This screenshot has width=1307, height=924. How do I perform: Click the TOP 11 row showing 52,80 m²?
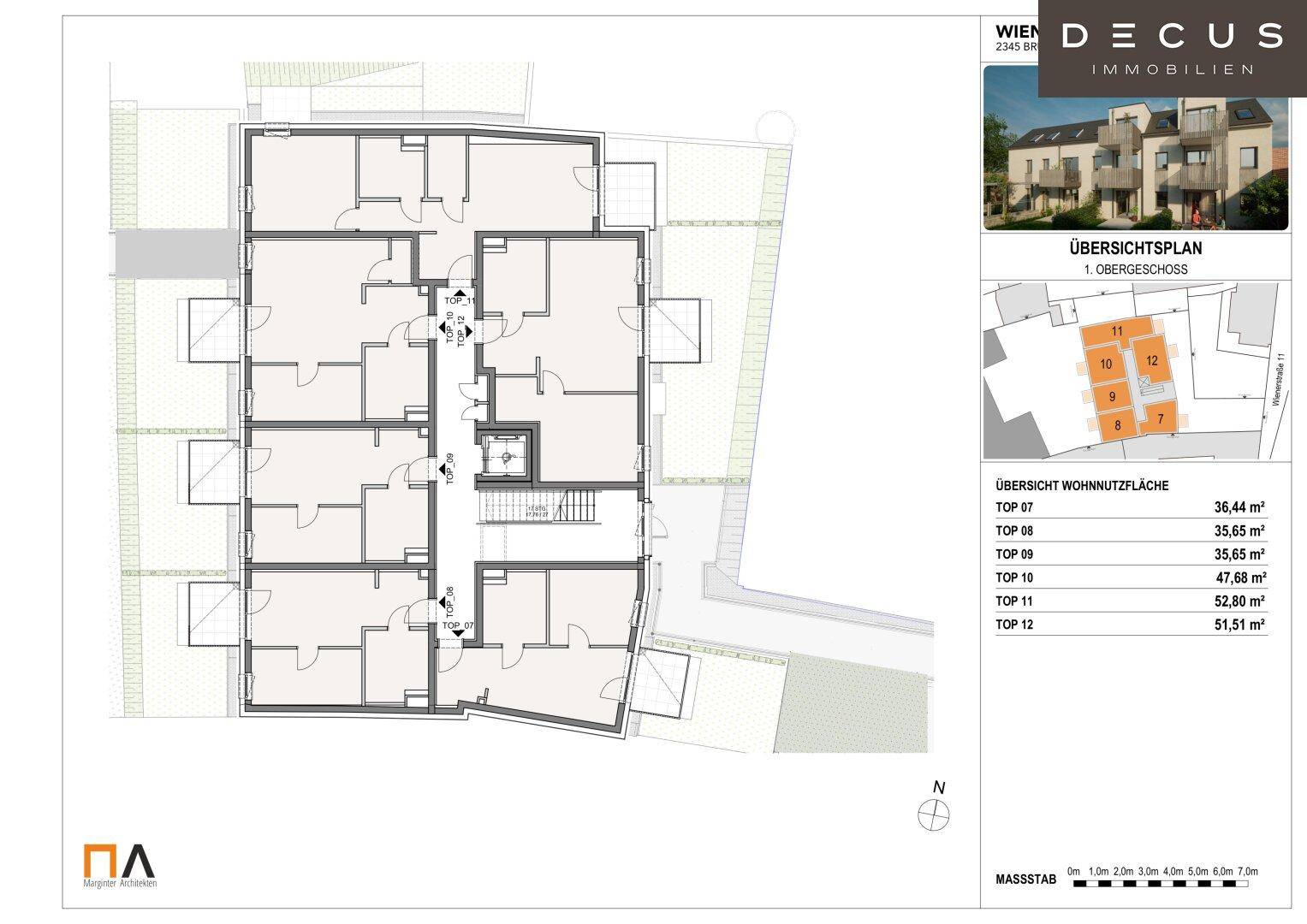1130,601
